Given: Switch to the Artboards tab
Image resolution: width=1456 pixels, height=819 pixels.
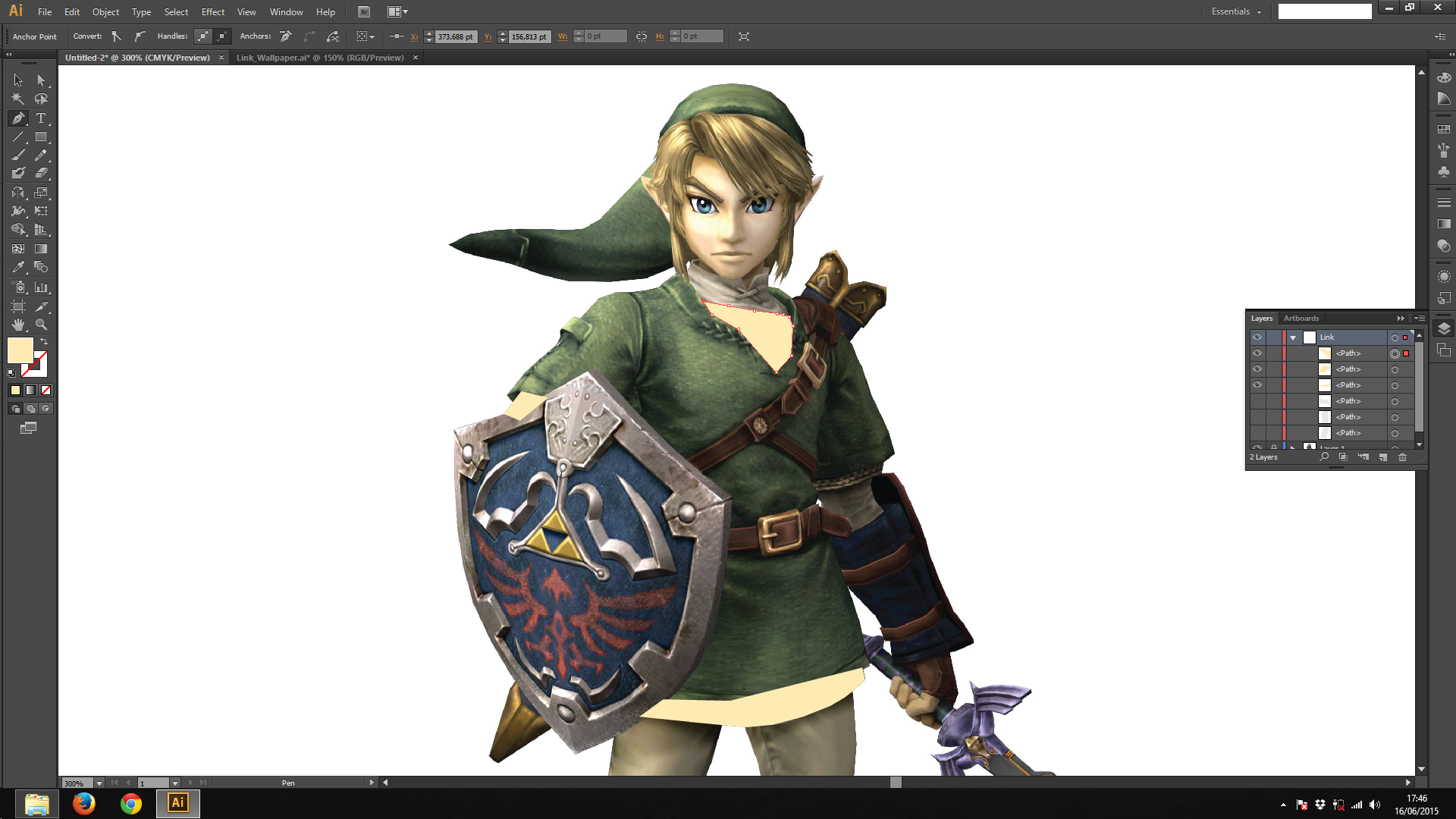Looking at the screenshot, I should pos(1301,318).
